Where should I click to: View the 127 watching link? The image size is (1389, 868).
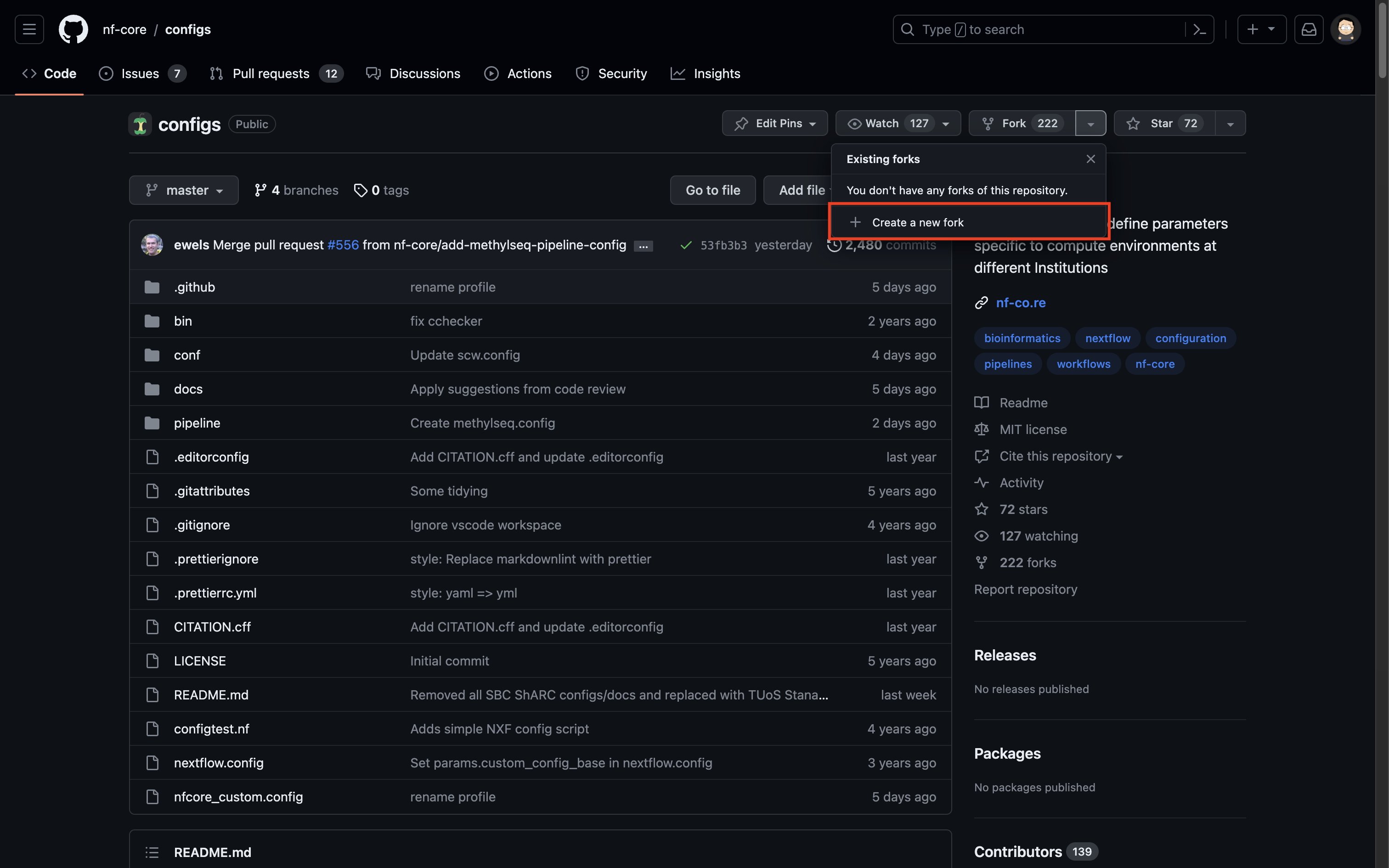click(1026, 536)
